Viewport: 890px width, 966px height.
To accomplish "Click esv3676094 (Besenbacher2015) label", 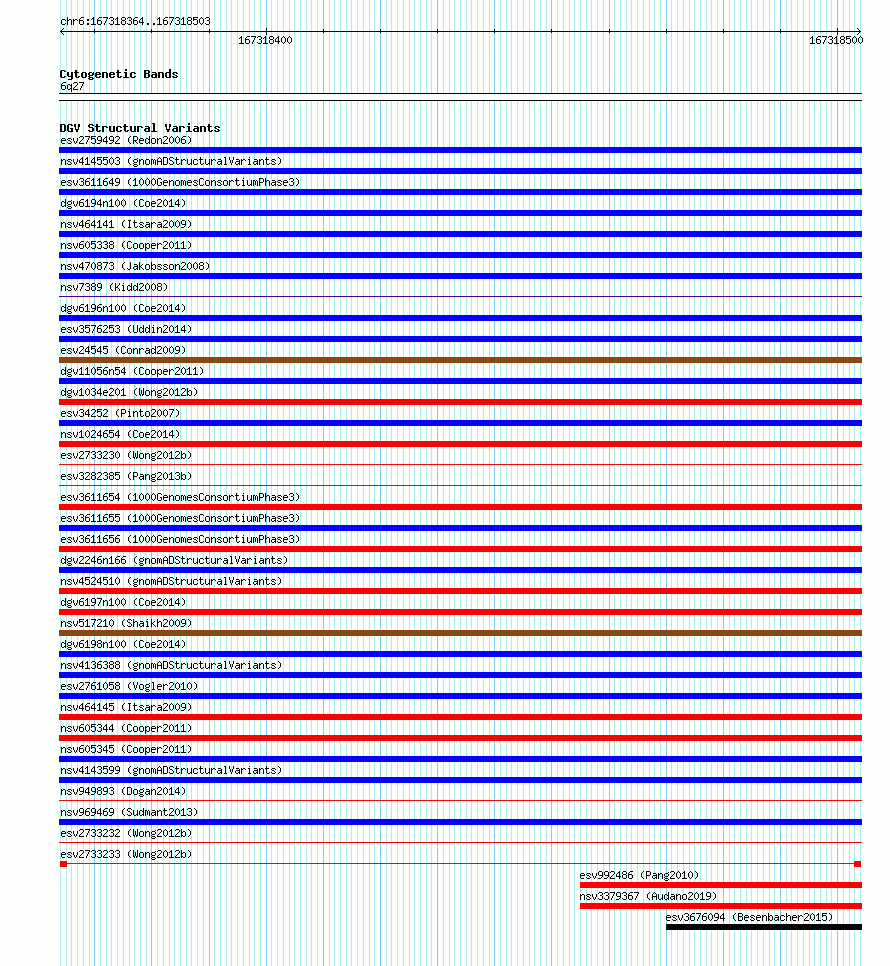I will [749, 917].
